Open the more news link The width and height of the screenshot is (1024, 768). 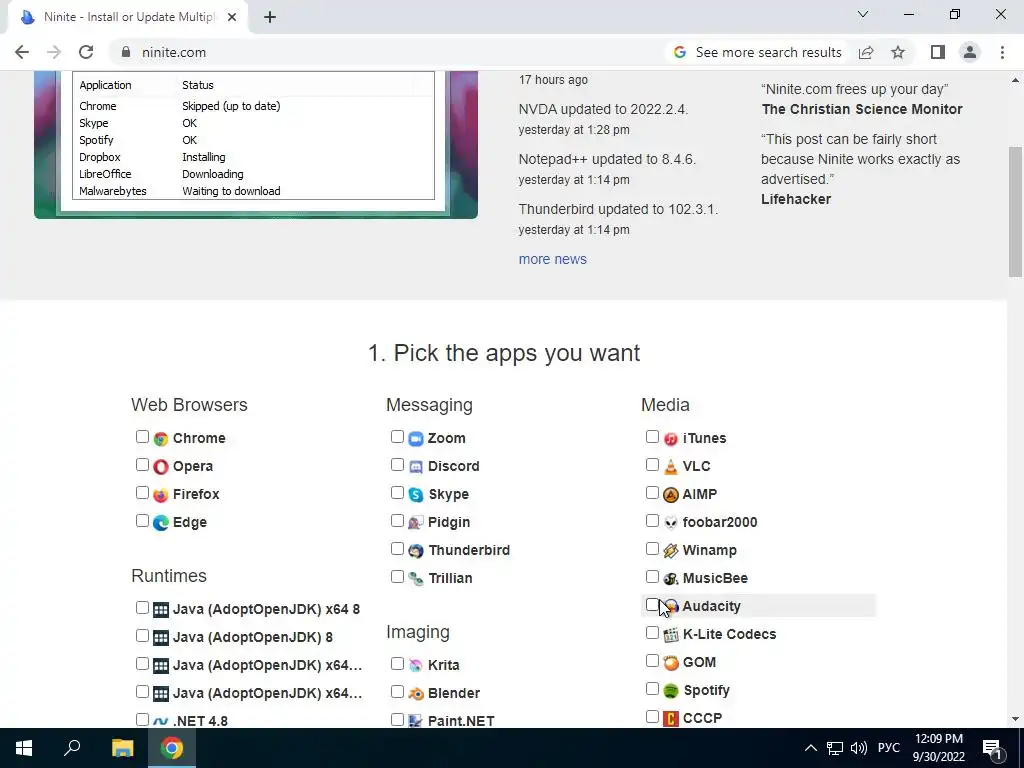point(552,259)
